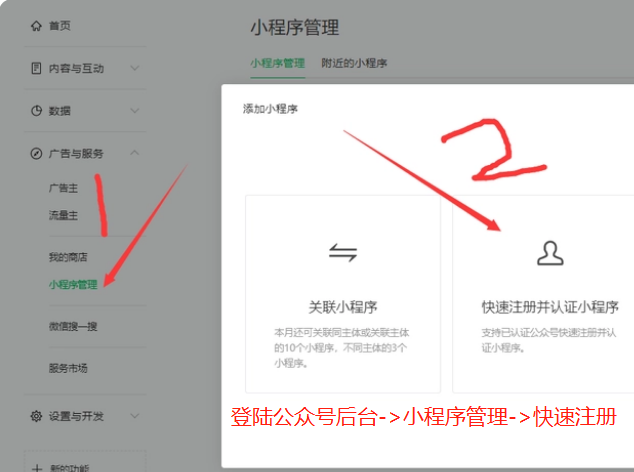The image size is (634, 472).
Task: Open 流量主 in the sidebar
Action: [62, 214]
